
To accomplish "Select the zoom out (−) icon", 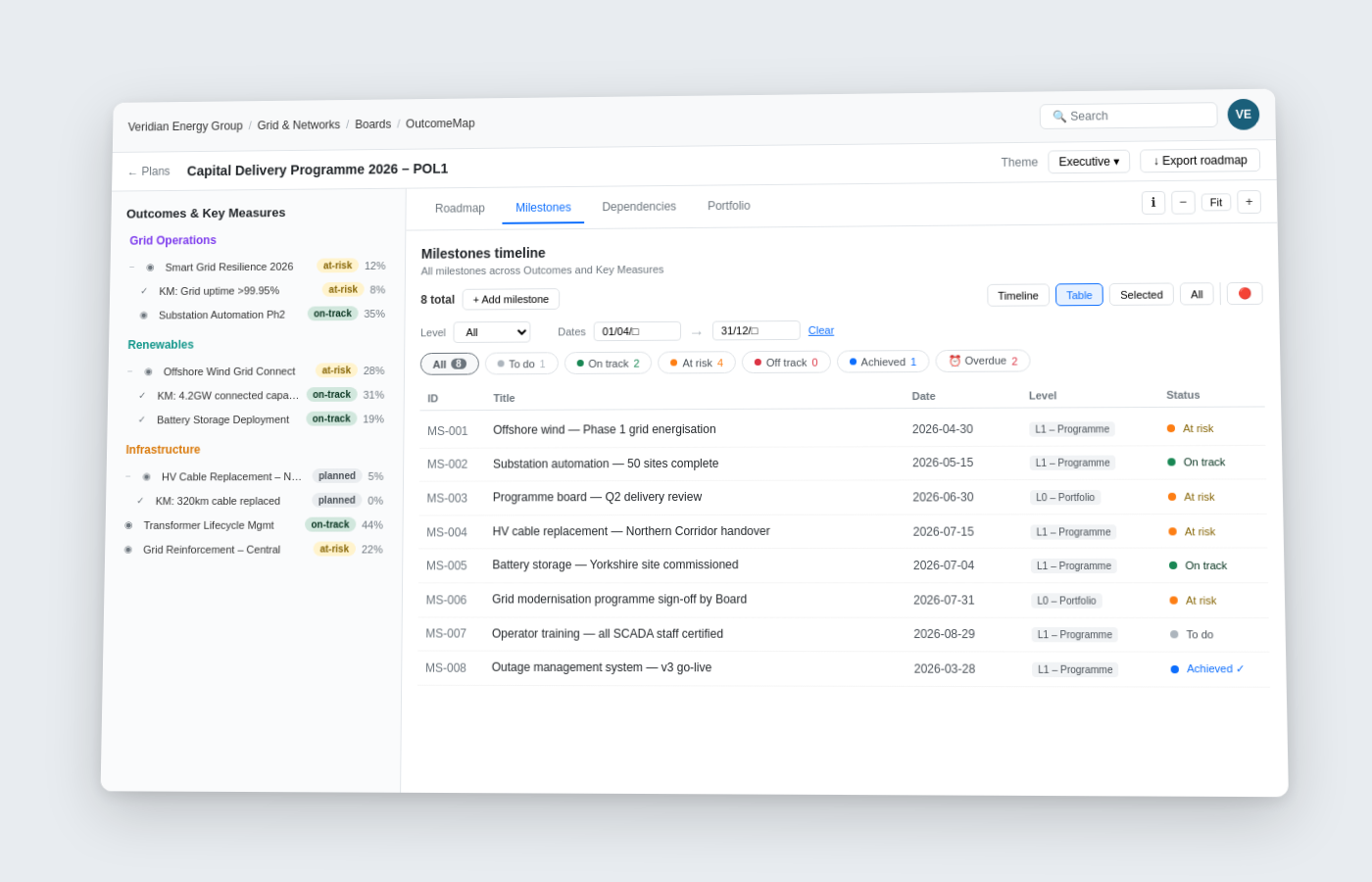I will tap(1183, 202).
